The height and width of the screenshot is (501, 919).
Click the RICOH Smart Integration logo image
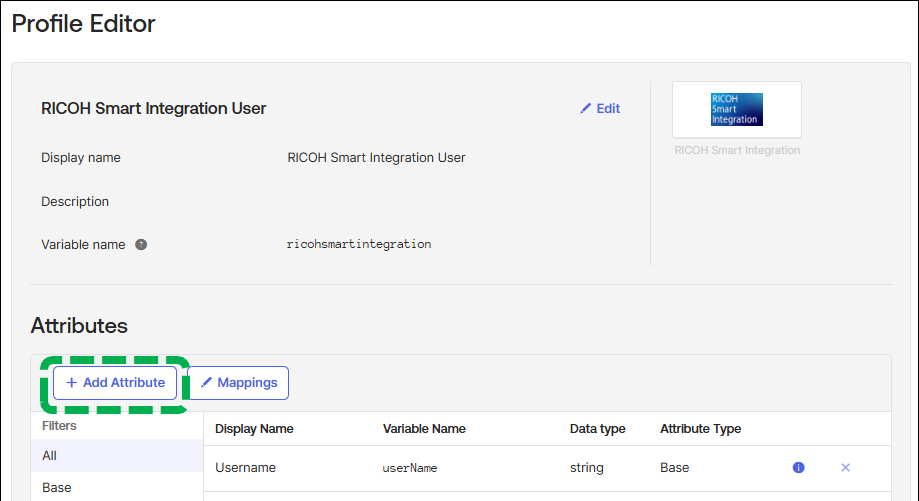point(736,109)
